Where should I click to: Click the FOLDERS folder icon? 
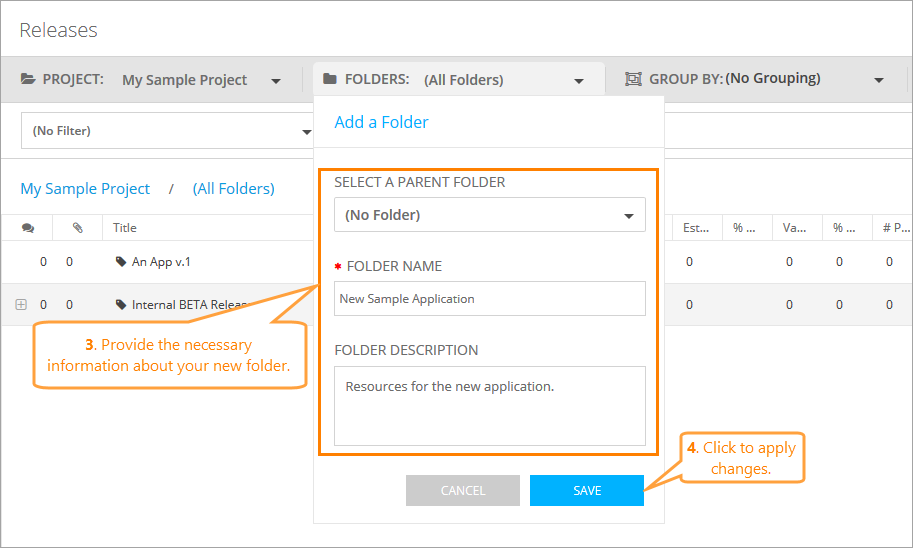tap(330, 79)
